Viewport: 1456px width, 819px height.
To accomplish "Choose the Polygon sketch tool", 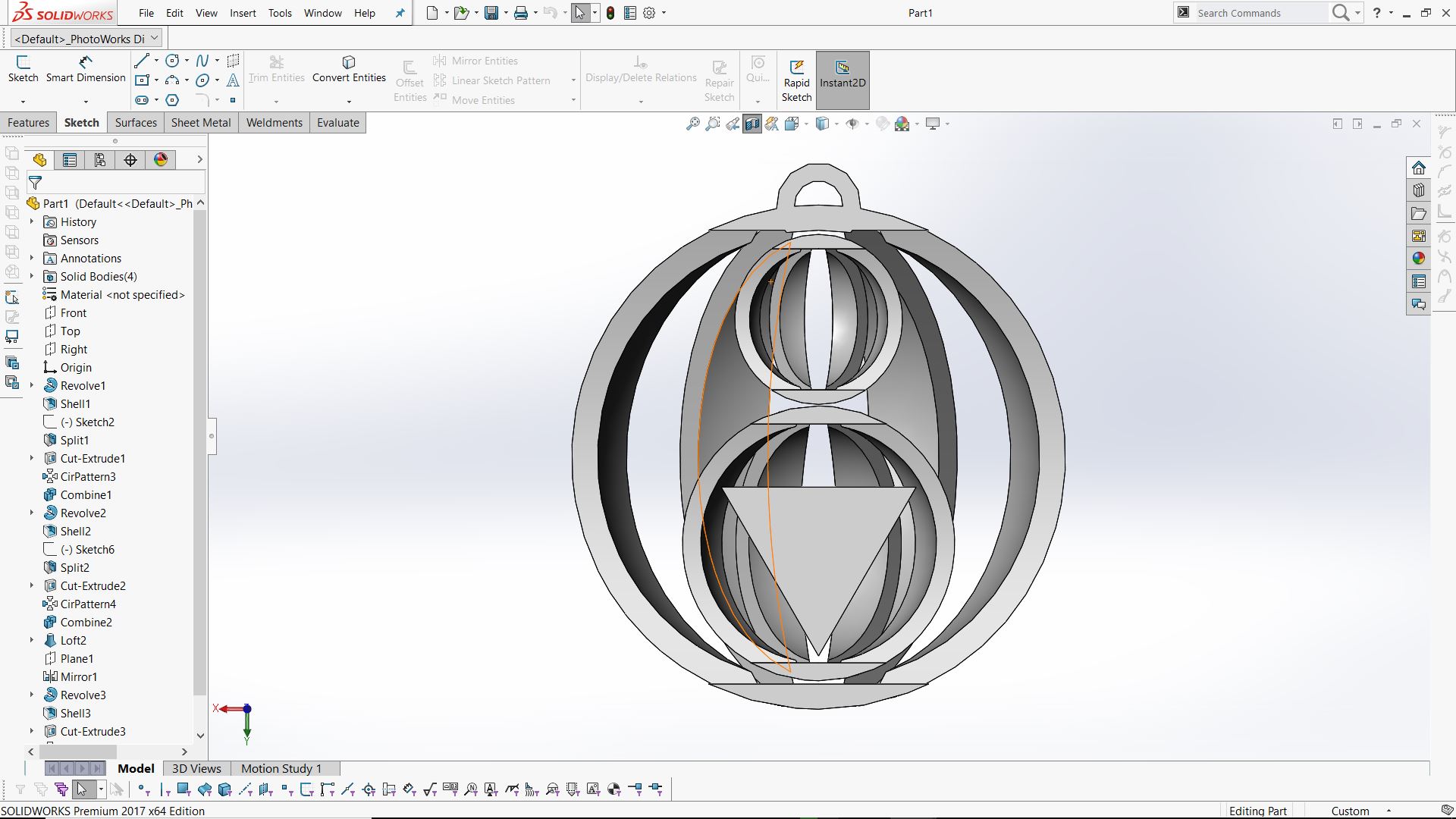I will click(172, 100).
